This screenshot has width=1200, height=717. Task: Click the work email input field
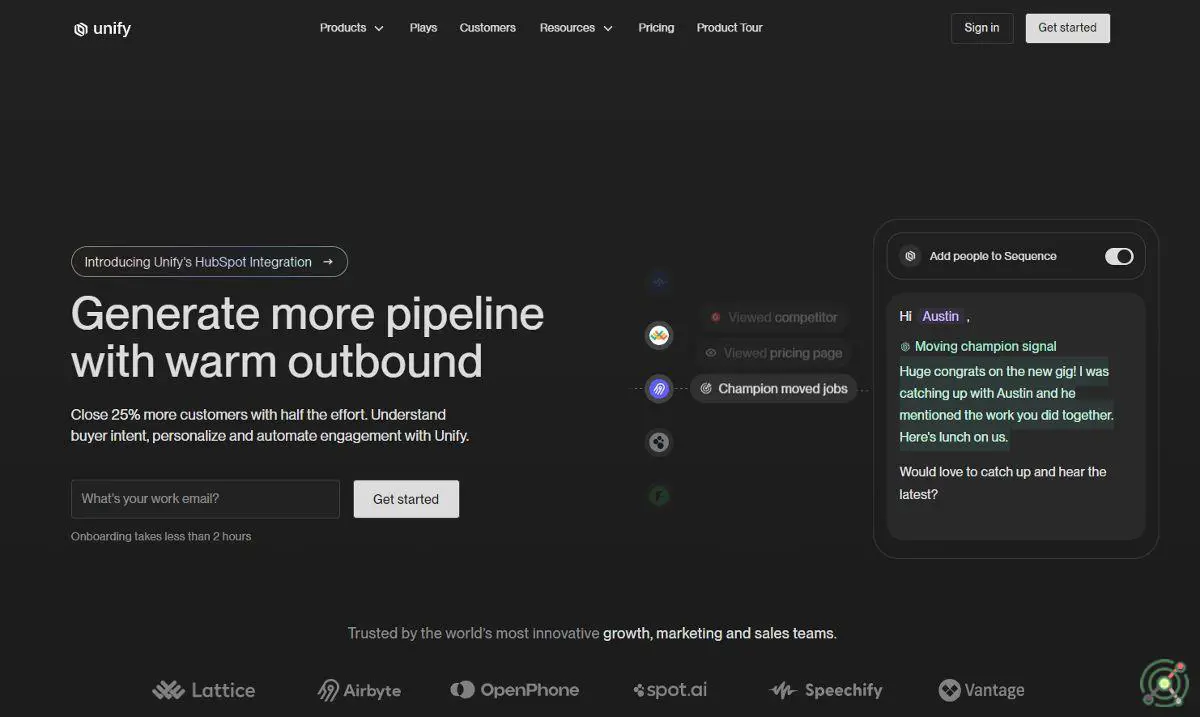[205, 499]
